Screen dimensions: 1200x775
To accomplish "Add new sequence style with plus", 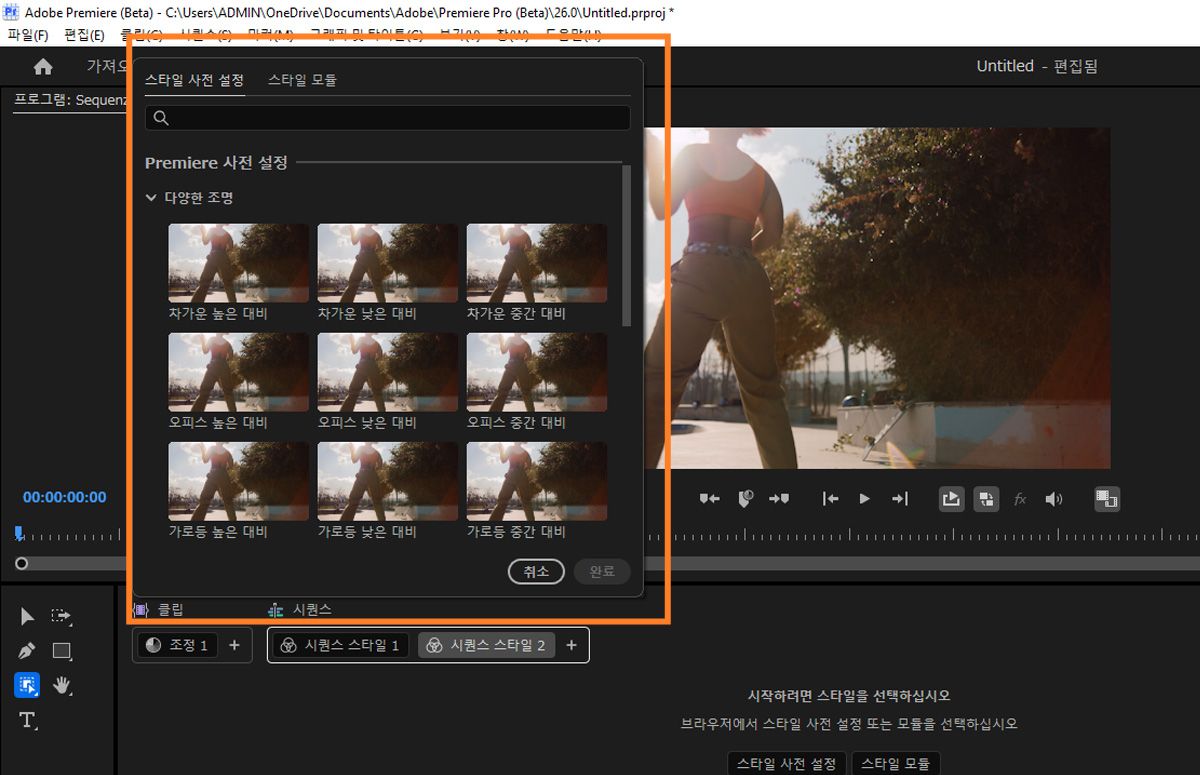I will click(x=572, y=645).
